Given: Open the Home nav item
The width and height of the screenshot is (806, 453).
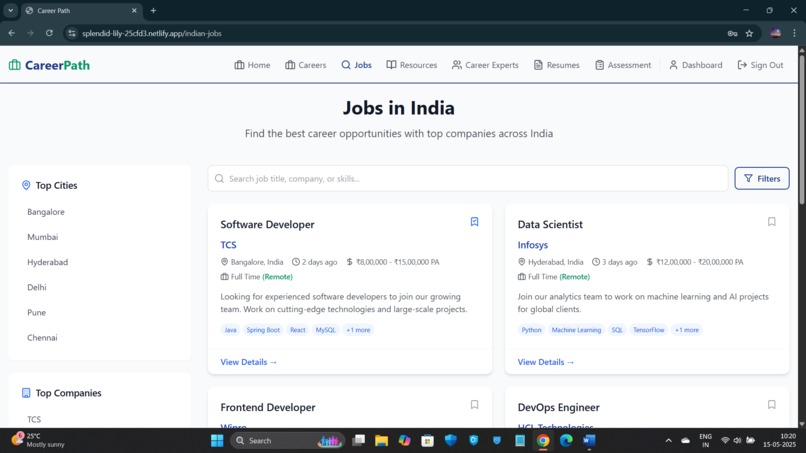Looking at the screenshot, I should click(x=252, y=65).
